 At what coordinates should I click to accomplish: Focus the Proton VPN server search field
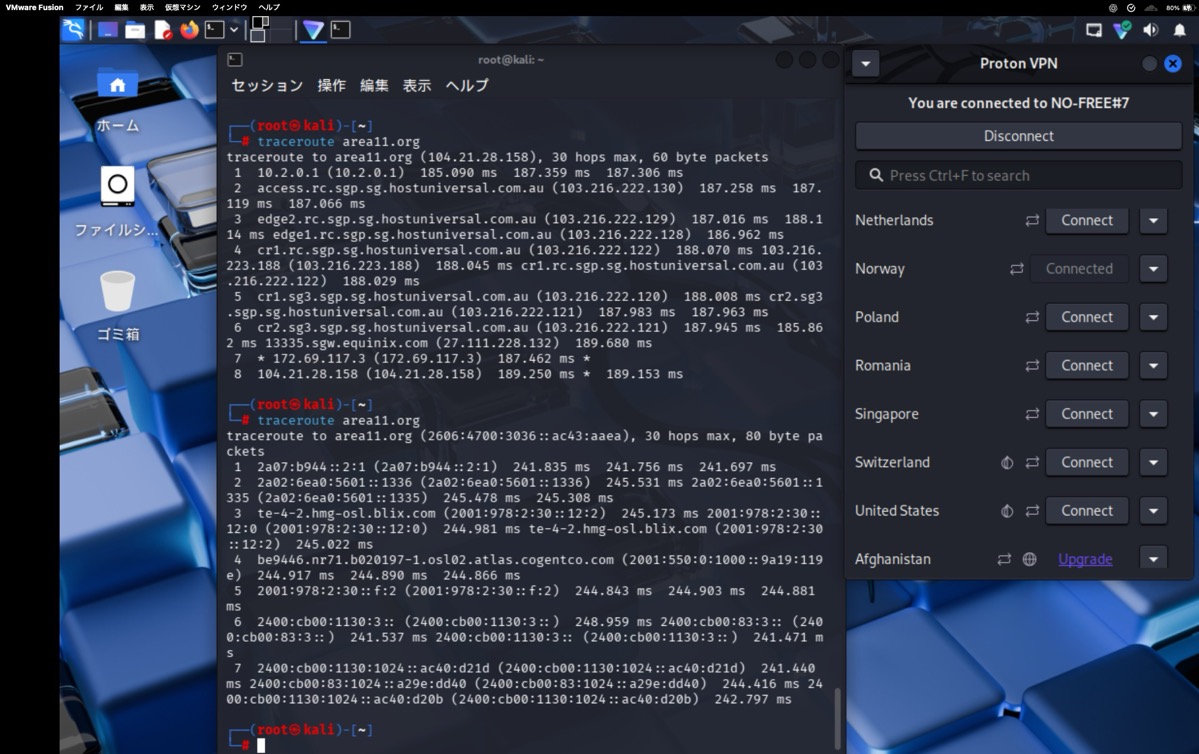(1019, 176)
